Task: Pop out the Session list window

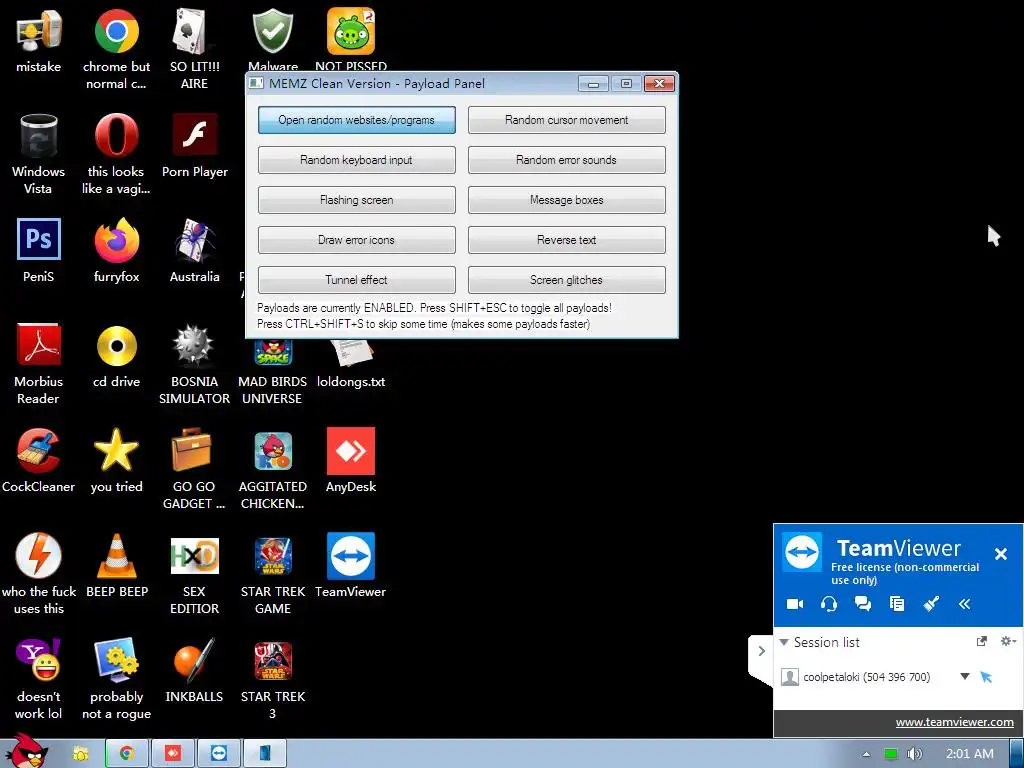Action: coord(982,641)
